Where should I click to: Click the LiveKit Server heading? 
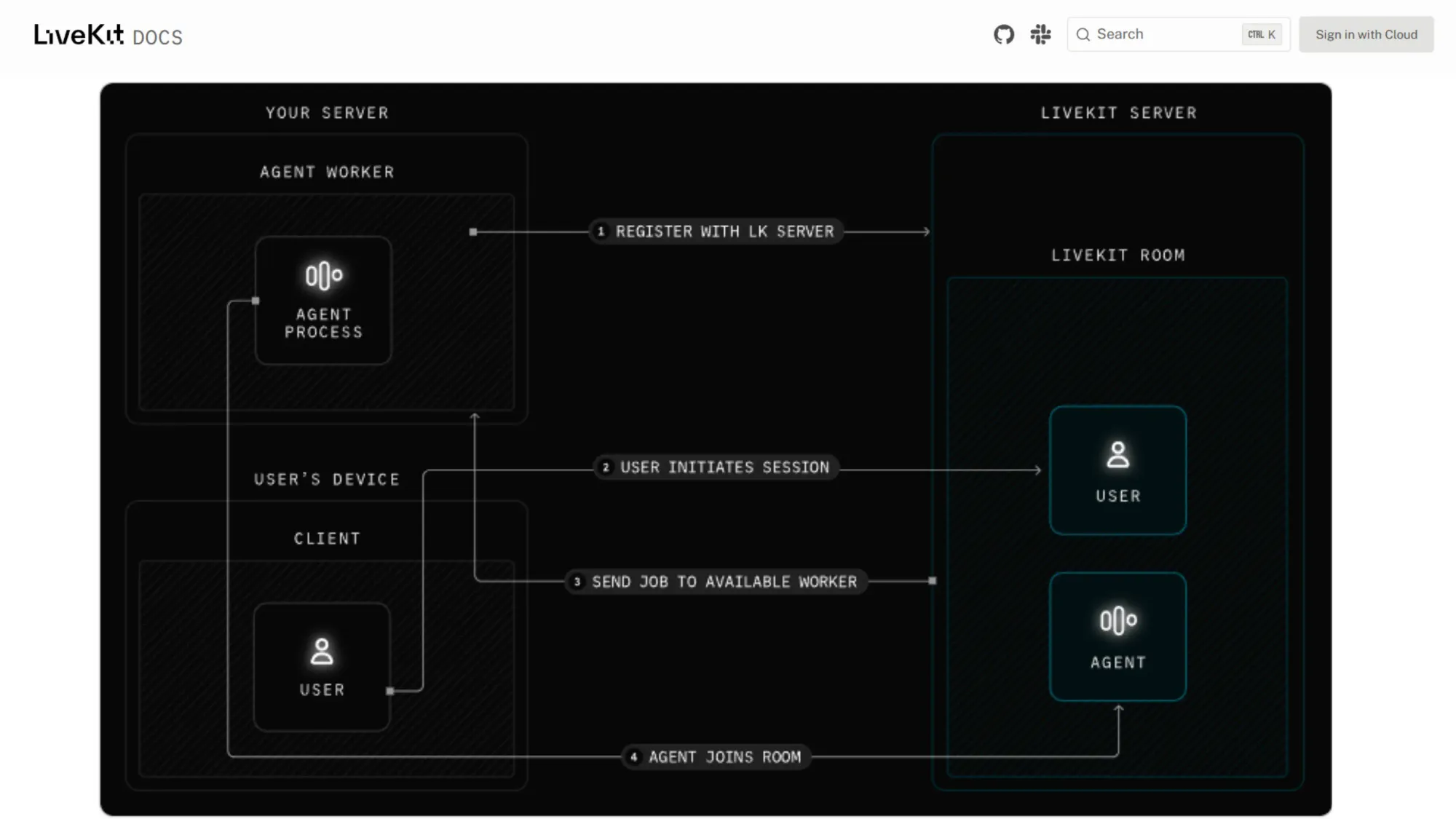[1118, 113]
